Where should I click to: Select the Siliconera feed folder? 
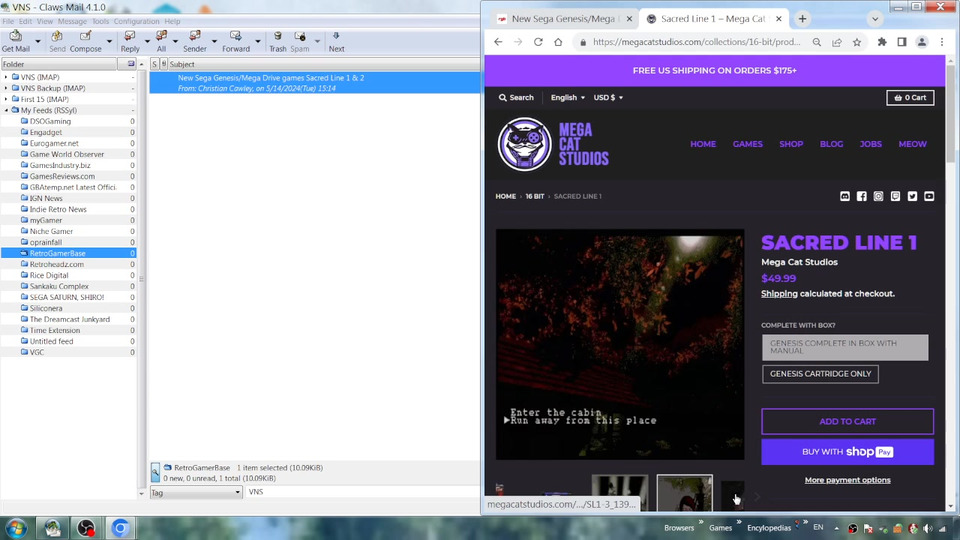coord(46,309)
